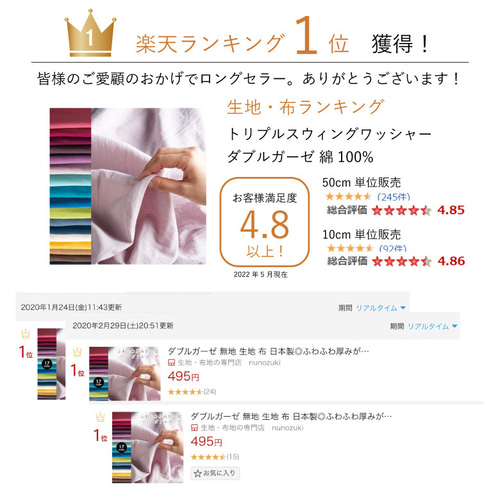Click the large gold crown number one icon
This screenshot has height=500, width=500.
tap(90, 33)
